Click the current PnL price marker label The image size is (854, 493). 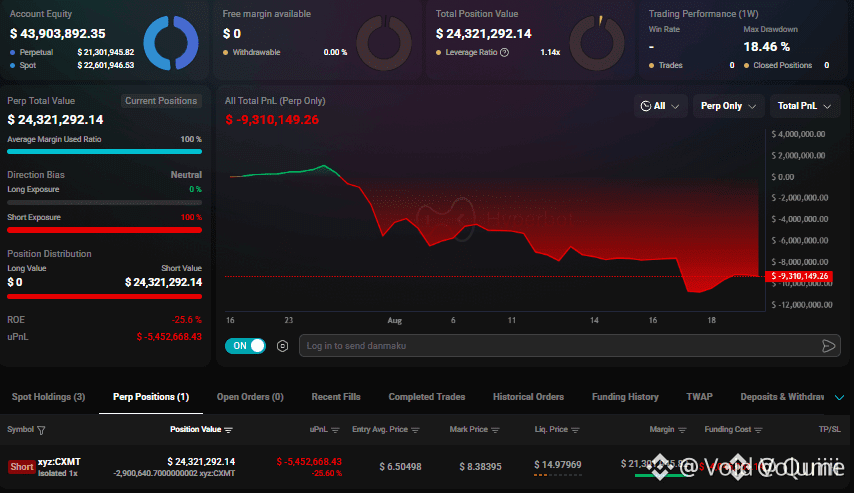[x=799, y=276]
